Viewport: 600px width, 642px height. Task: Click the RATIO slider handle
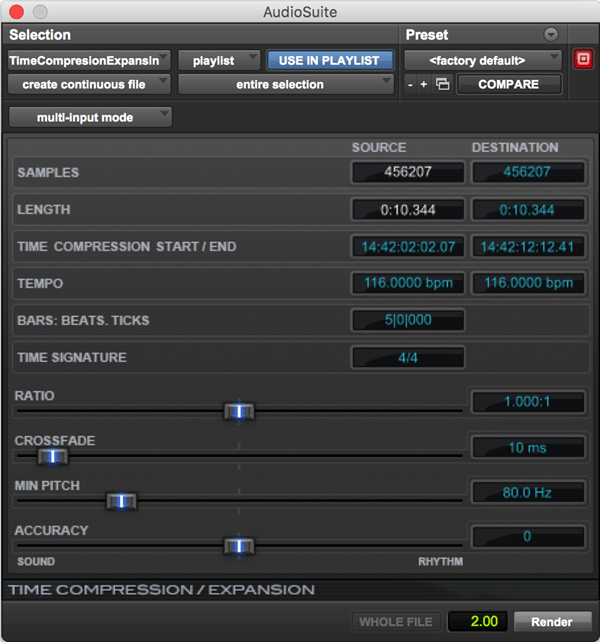(x=239, y=411)
